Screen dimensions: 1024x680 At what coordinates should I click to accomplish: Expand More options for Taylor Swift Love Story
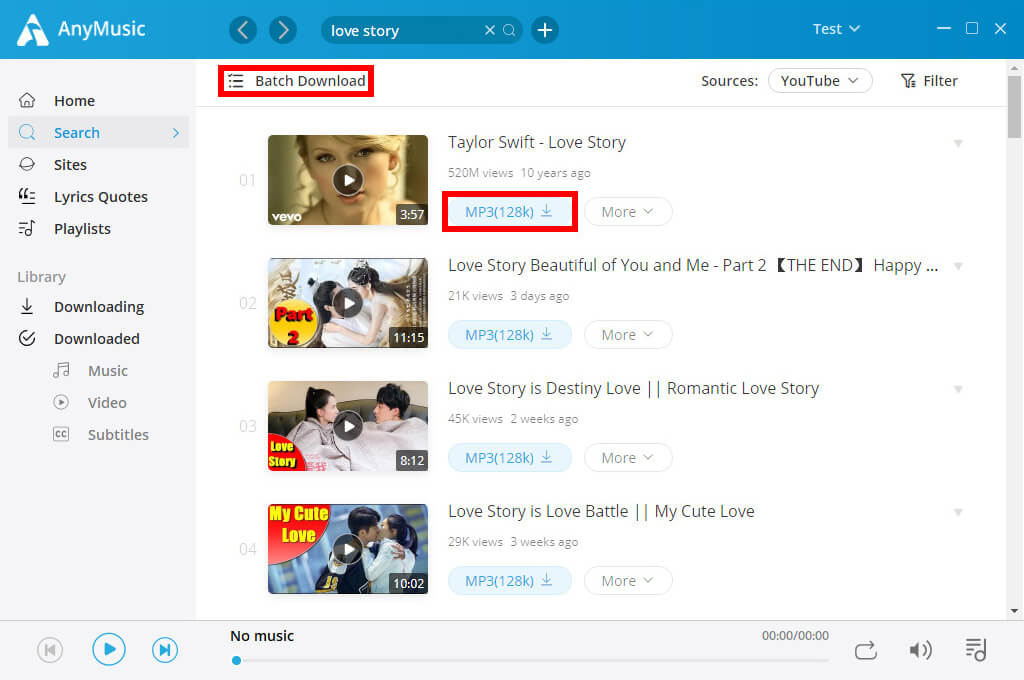tap(628, 212)
